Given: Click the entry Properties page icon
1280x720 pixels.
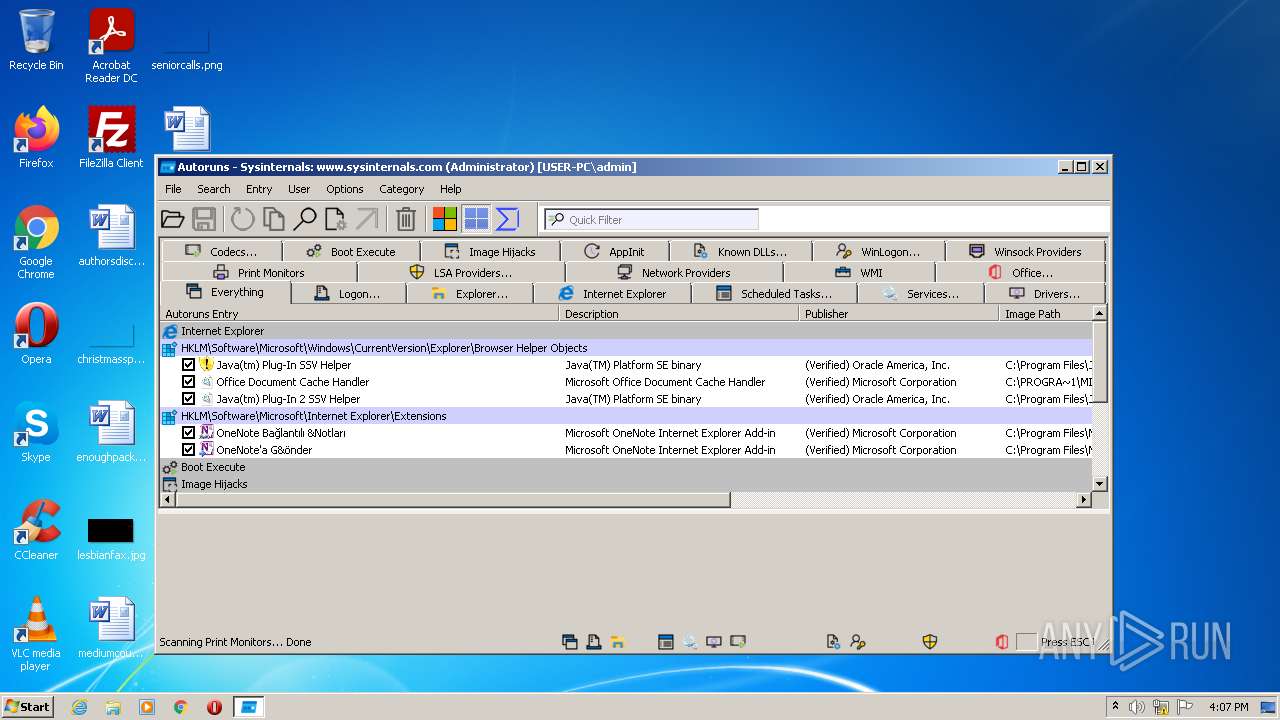Looking at the screenshot, I should [335, 219].
